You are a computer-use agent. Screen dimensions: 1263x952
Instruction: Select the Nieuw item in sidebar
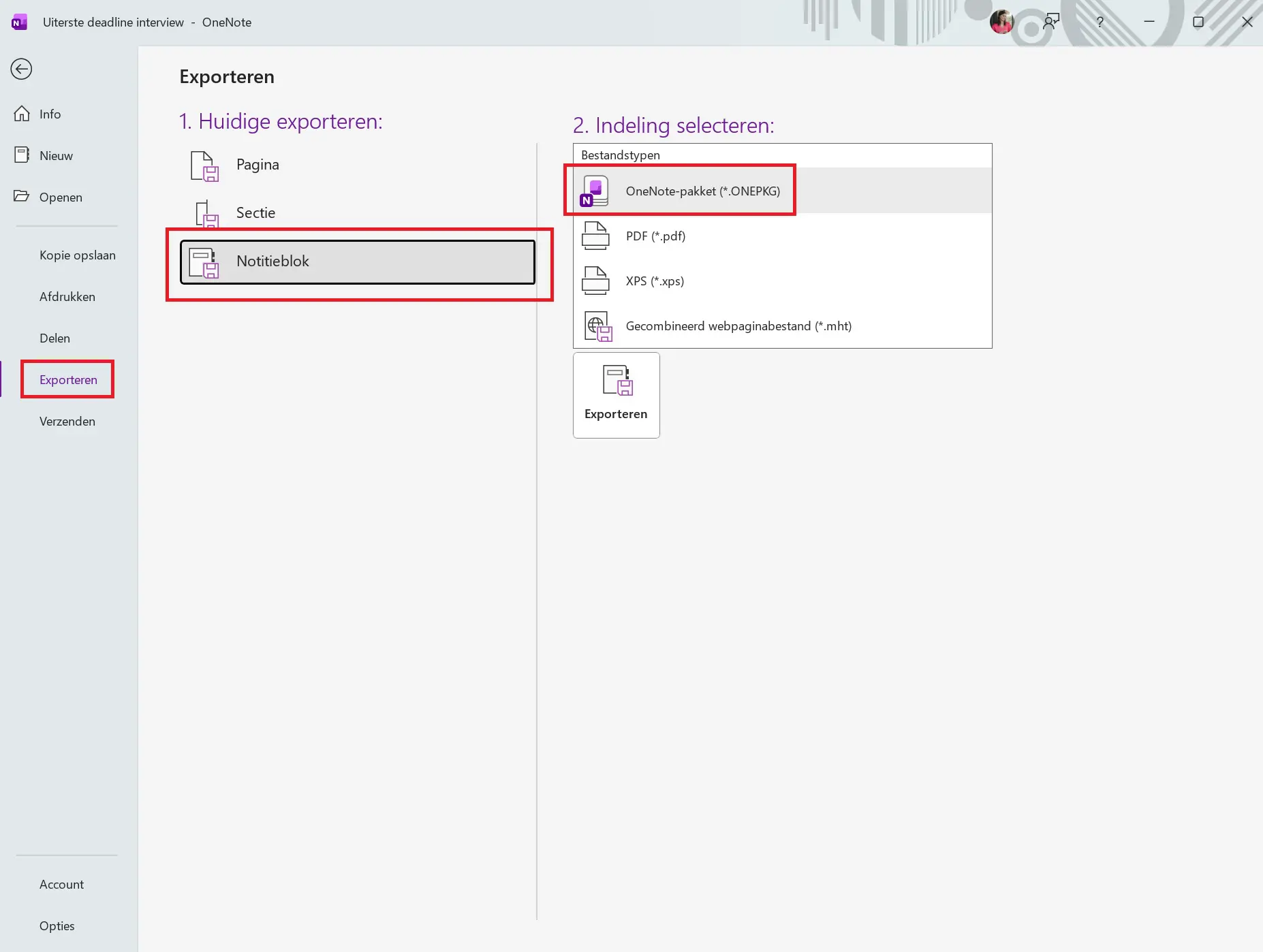pos(55,155)
